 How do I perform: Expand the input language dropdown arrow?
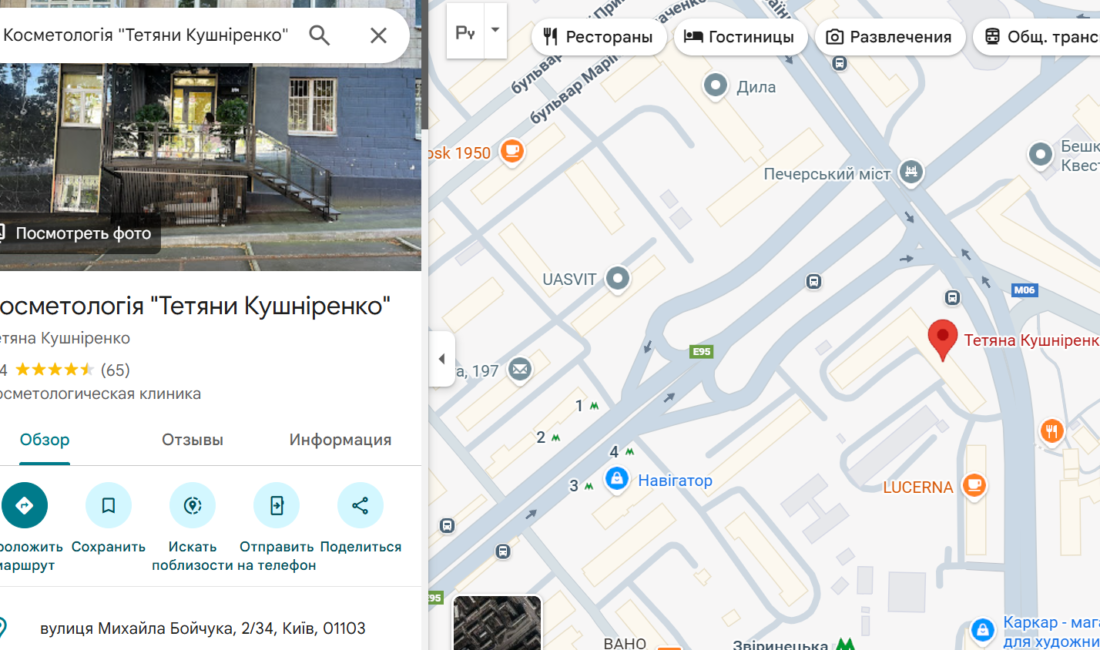point(495,30)
